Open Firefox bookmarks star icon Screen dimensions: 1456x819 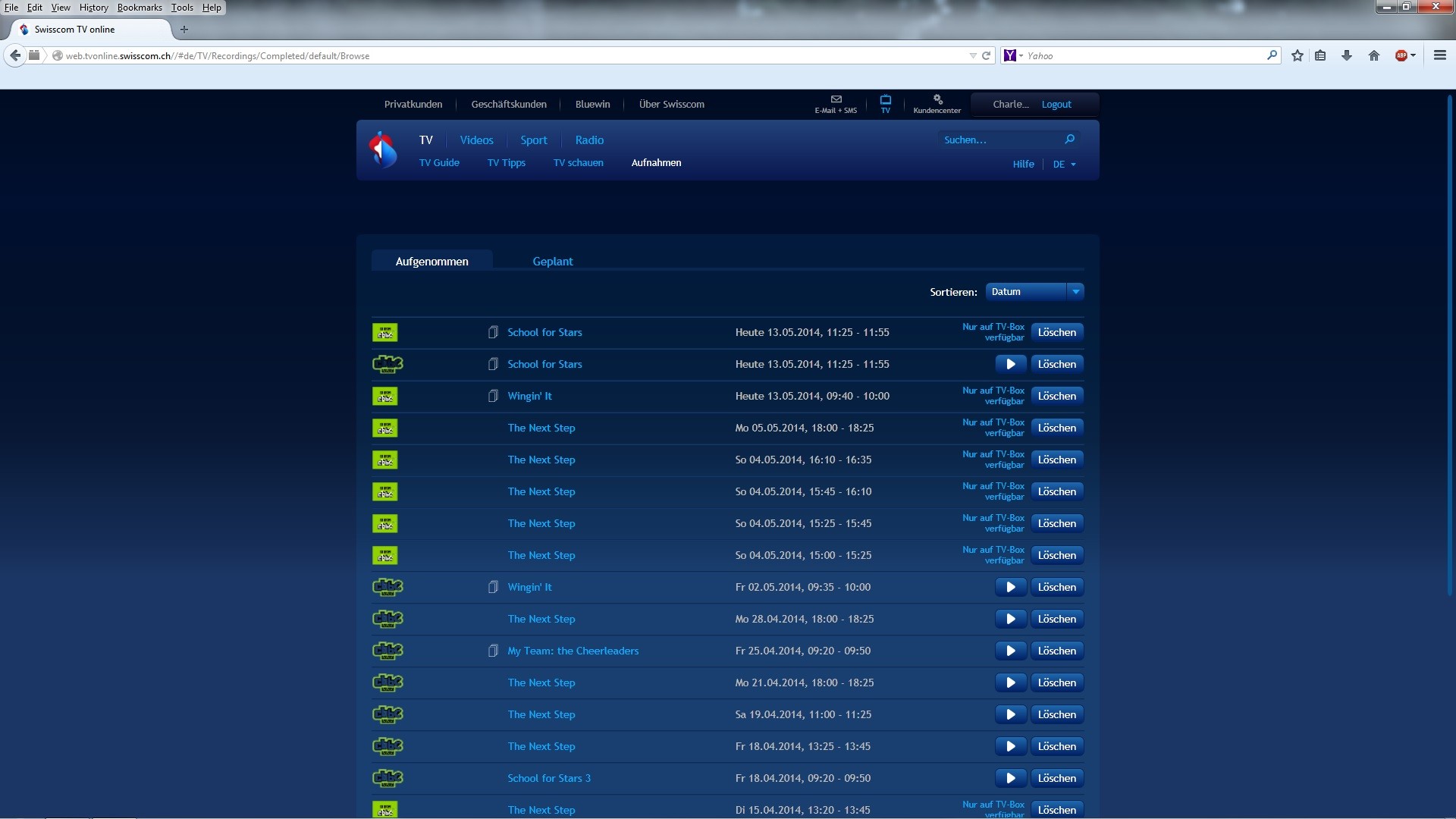pyautogui.click(x=1298, y=55)
